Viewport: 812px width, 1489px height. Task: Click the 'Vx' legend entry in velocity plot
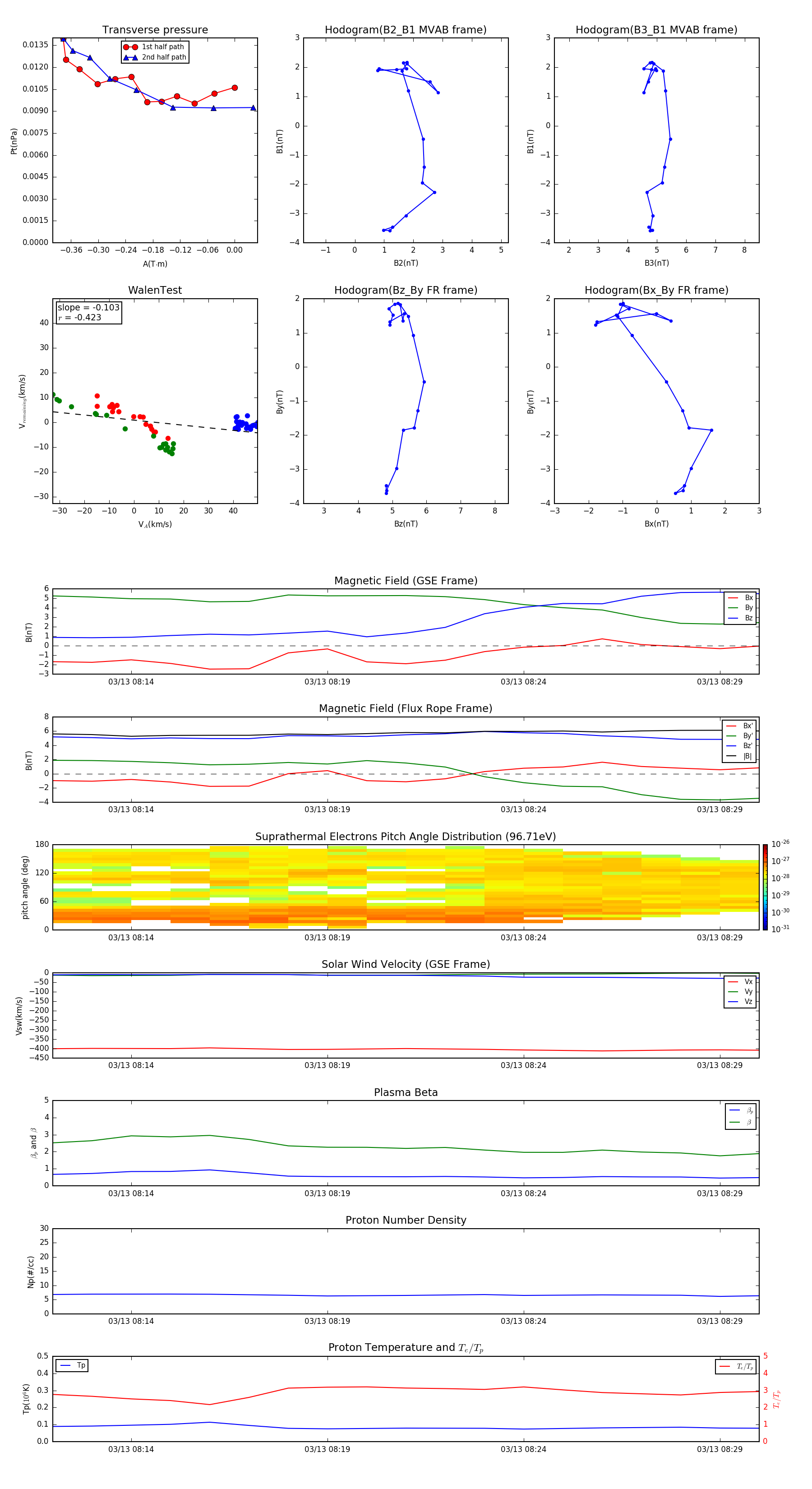pos(740,981)
